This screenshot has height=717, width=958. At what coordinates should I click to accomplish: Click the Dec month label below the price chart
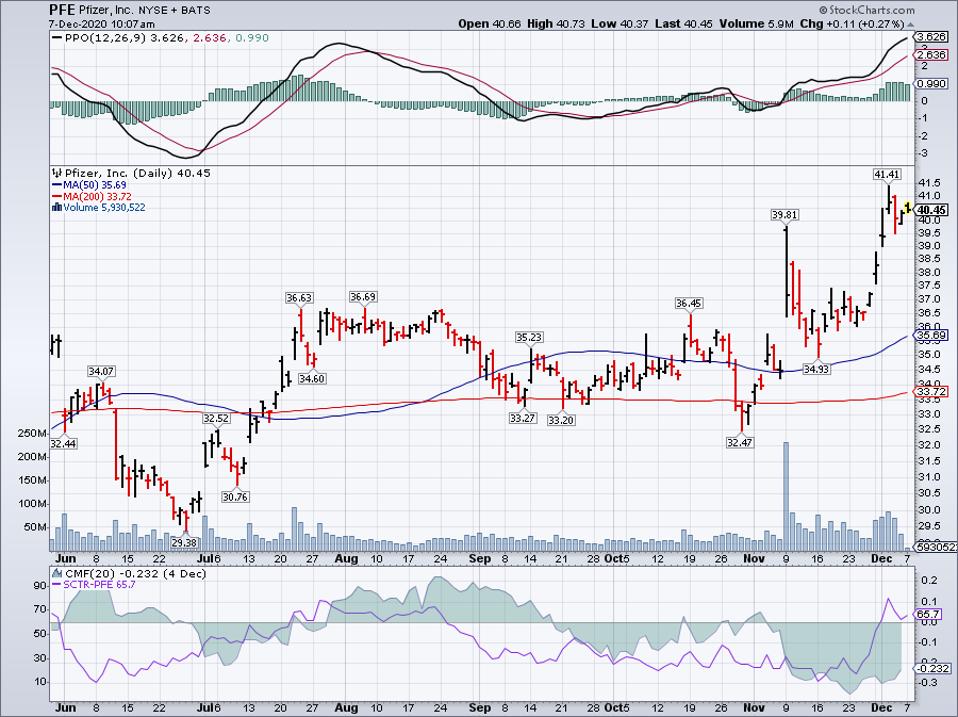coord(882,559)
